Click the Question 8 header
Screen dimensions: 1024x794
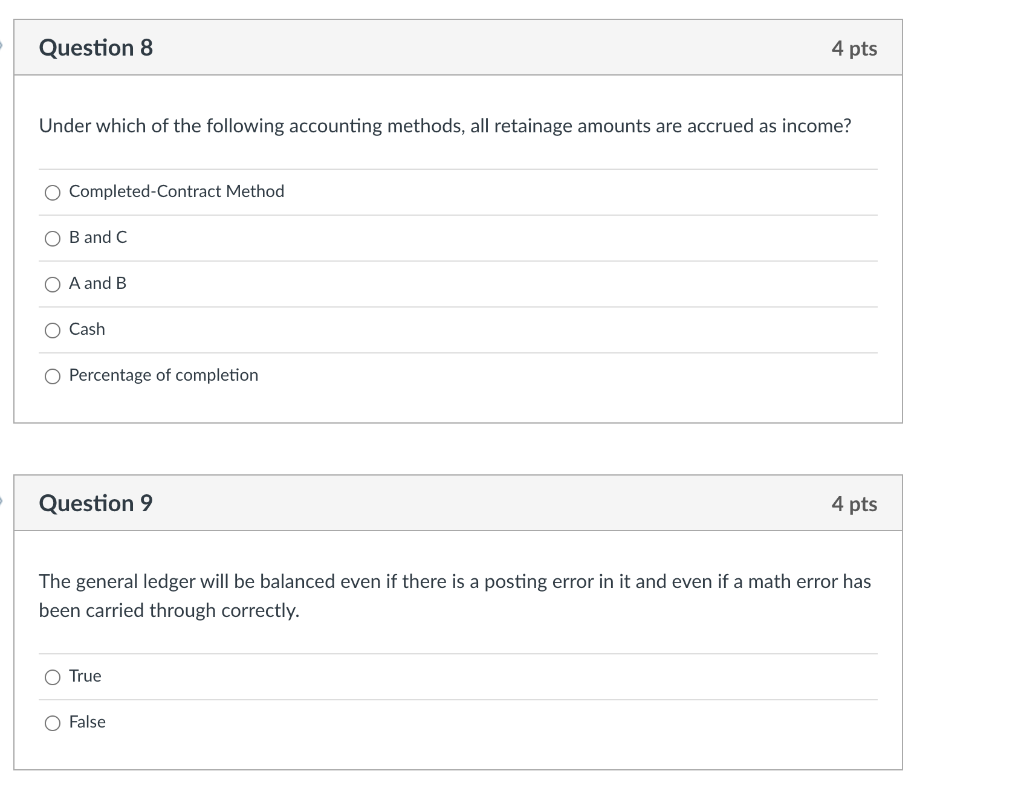tap(96, 47)
